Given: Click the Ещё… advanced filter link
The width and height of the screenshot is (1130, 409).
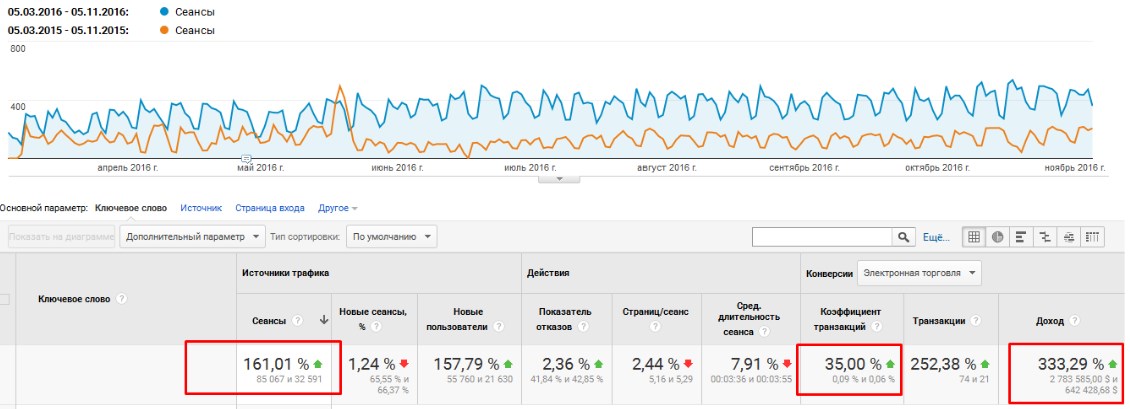Looking at the screenshot, I should click(936, 237).
